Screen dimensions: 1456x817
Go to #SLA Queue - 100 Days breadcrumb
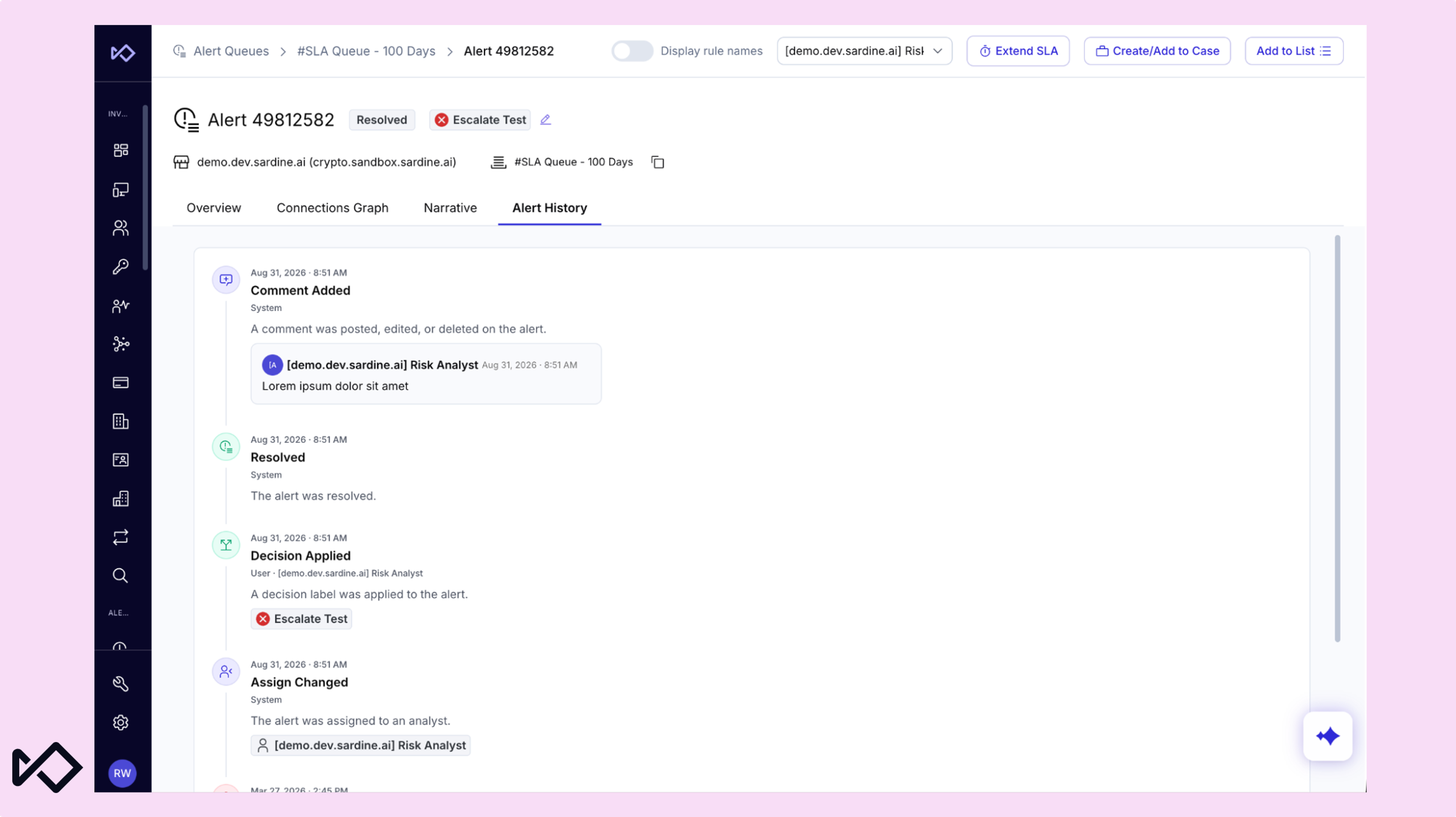(x=366, y=51)
